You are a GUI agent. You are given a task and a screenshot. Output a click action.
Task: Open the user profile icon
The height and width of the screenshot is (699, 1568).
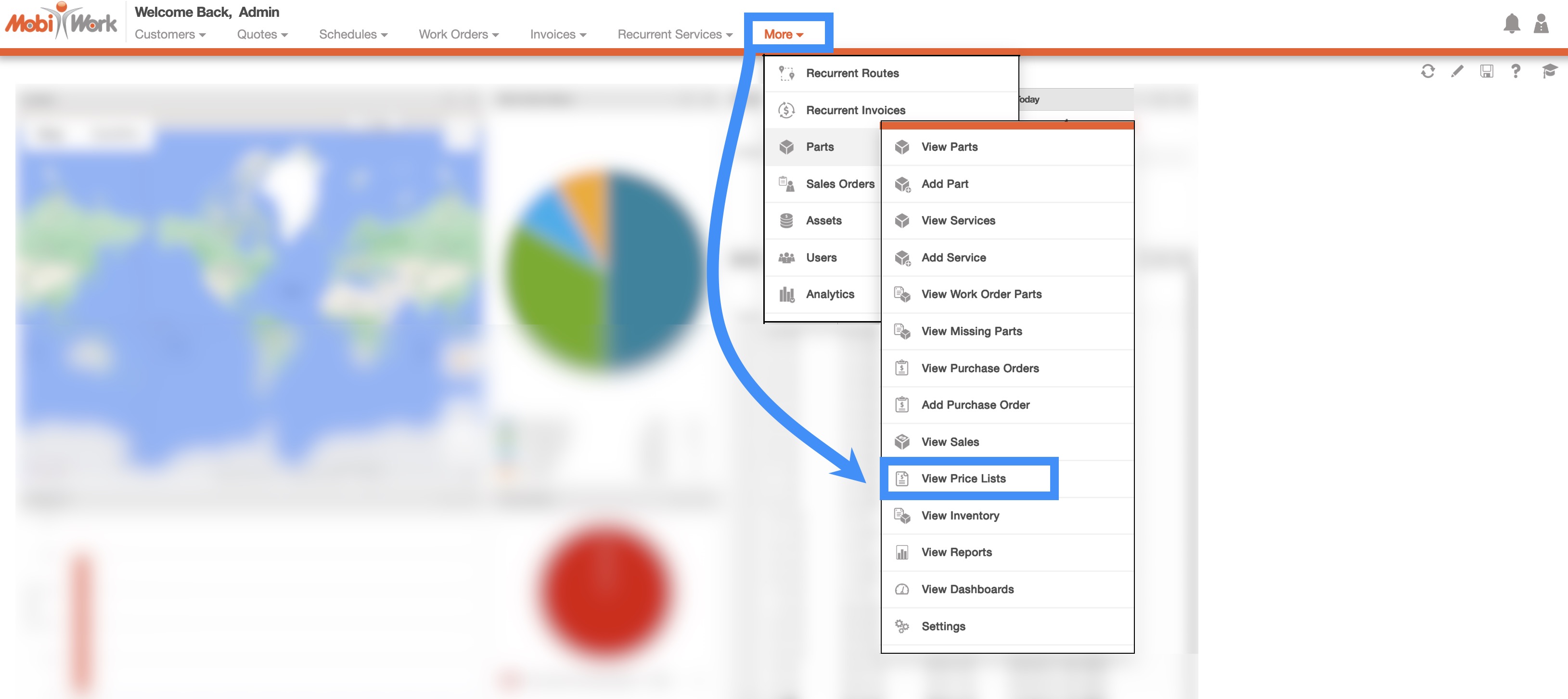pos(1541,24)
